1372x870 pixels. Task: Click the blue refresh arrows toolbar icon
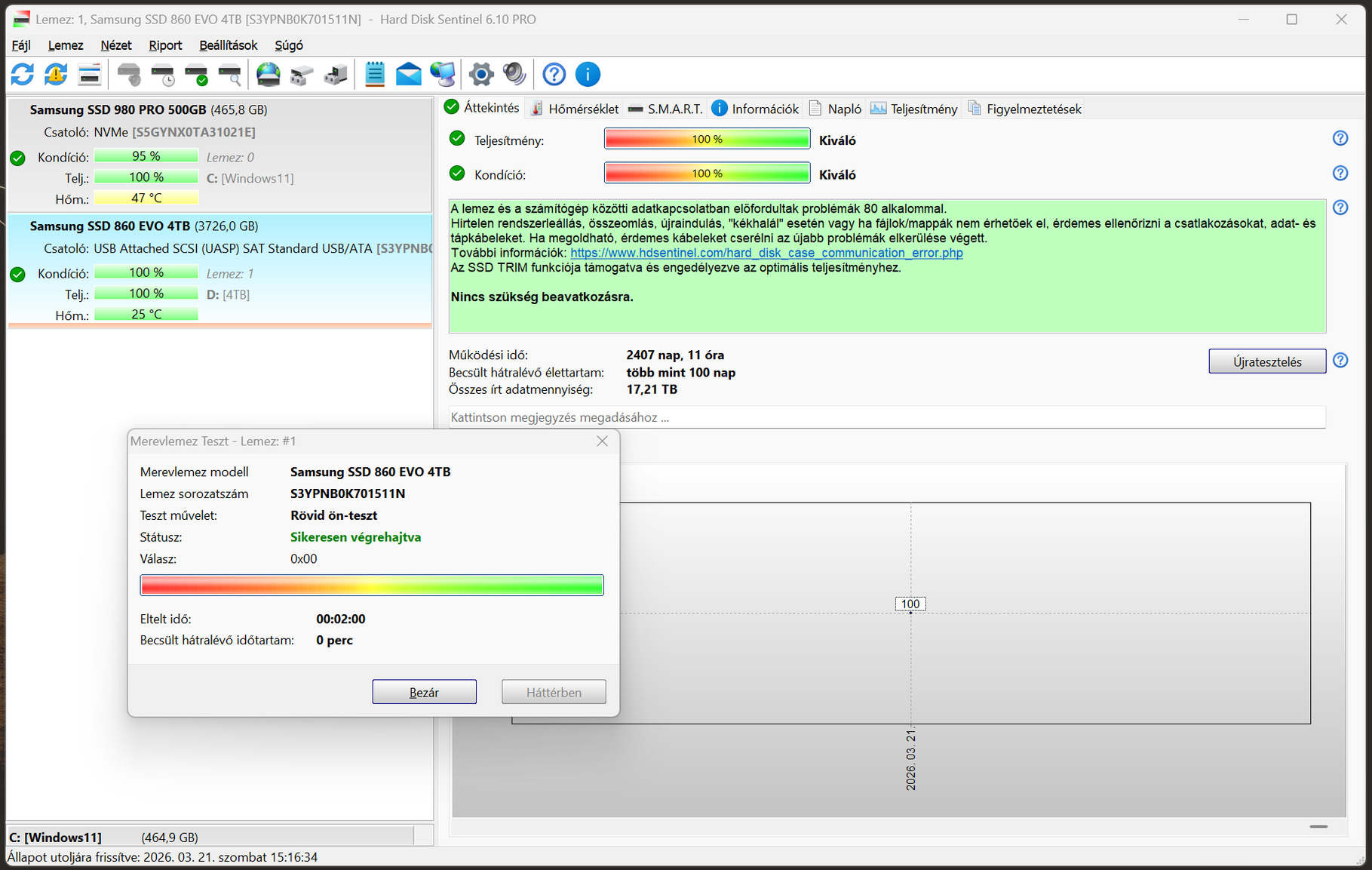(23, 74)
